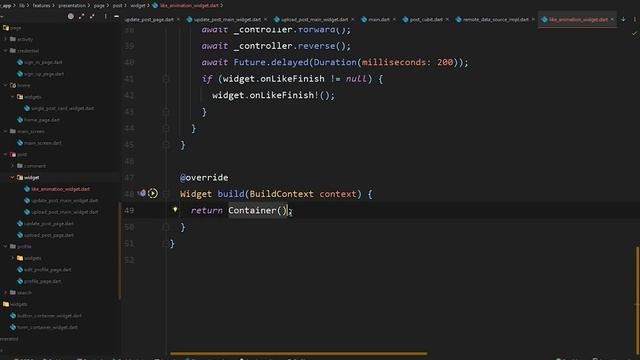The width and height of the screenshot is (640, 360).
Task: Open edit_profile_page.dart in project tree
Action: click(44, 270)
